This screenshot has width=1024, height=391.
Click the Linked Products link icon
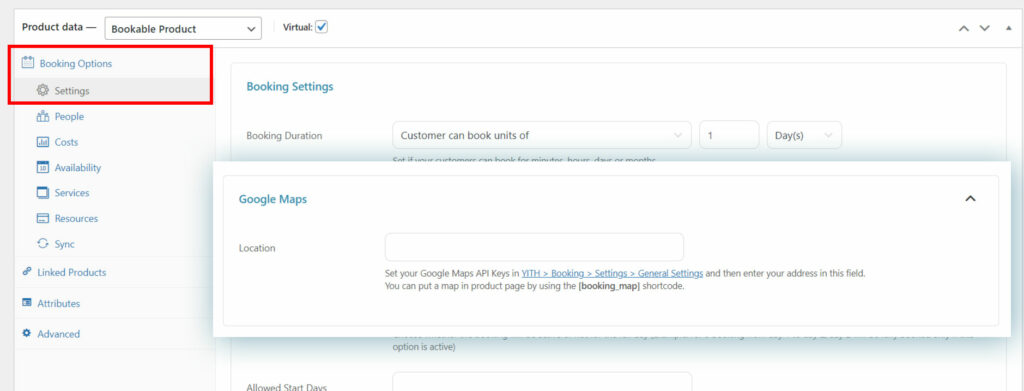(x=27, y=272)
